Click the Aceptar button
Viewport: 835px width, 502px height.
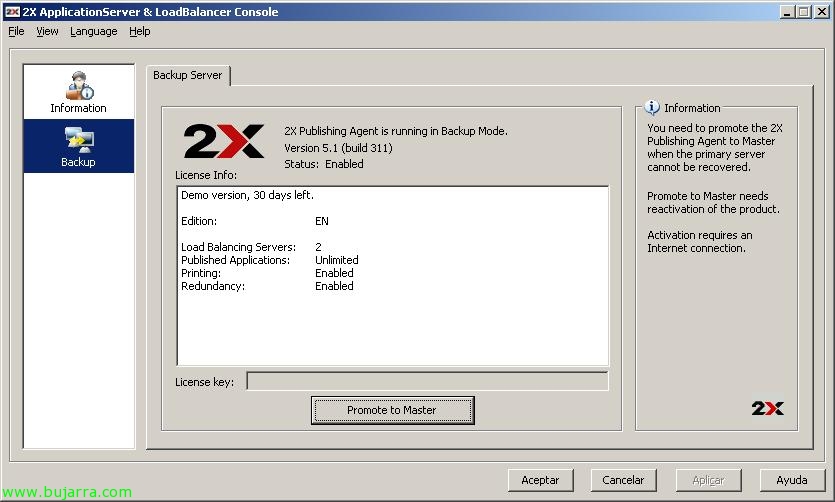pos(541,480)
